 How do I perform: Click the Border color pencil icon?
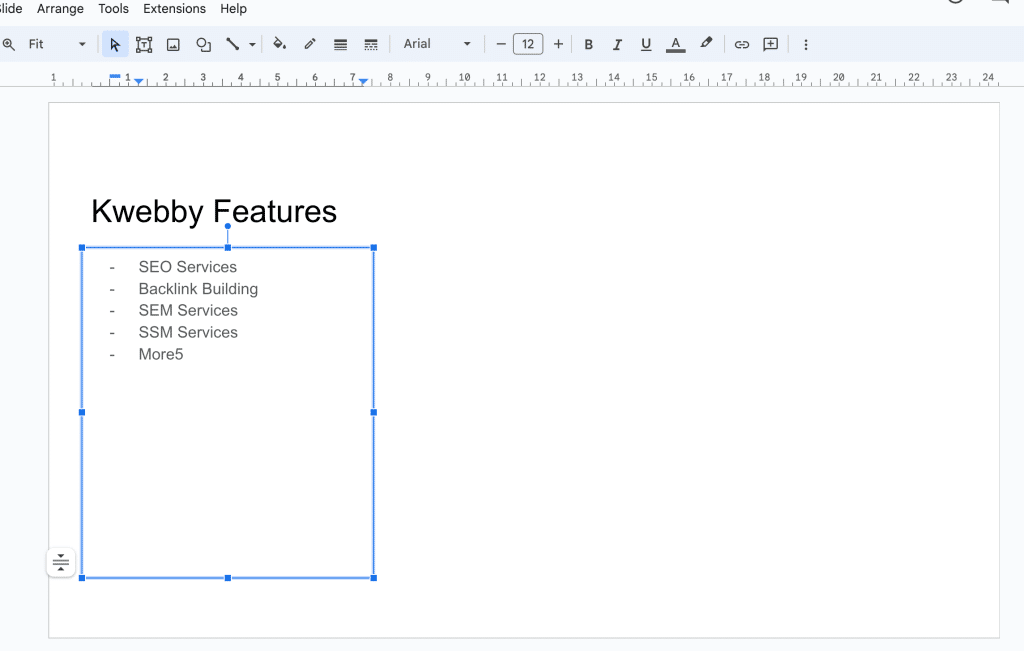click(x=310, y=44)
